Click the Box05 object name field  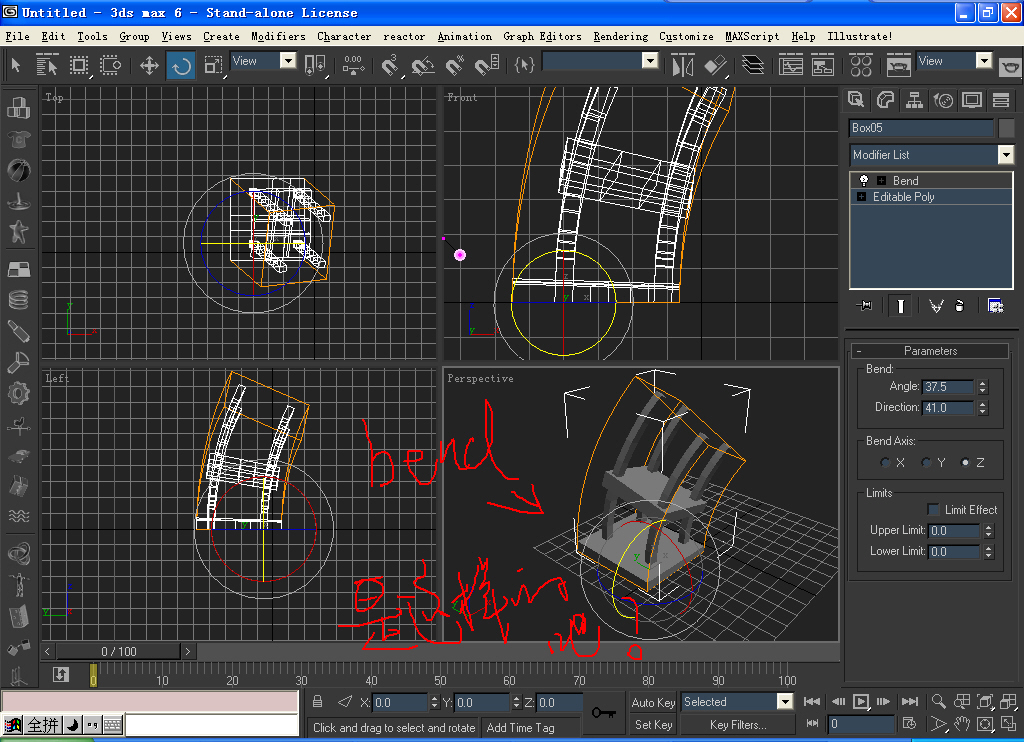[921, 128]
